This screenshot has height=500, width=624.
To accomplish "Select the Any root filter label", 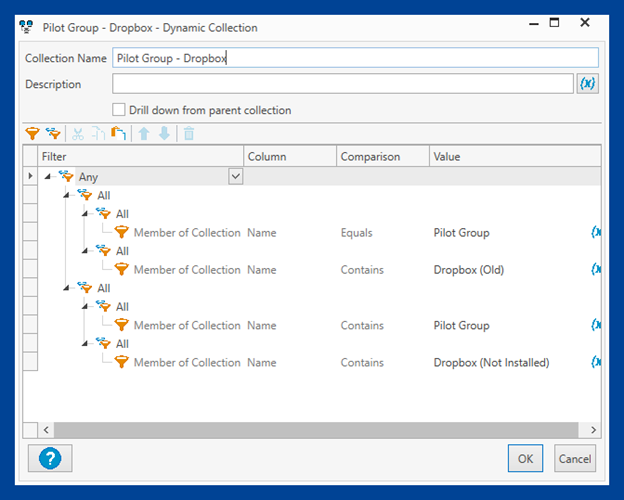I will 88,176.
